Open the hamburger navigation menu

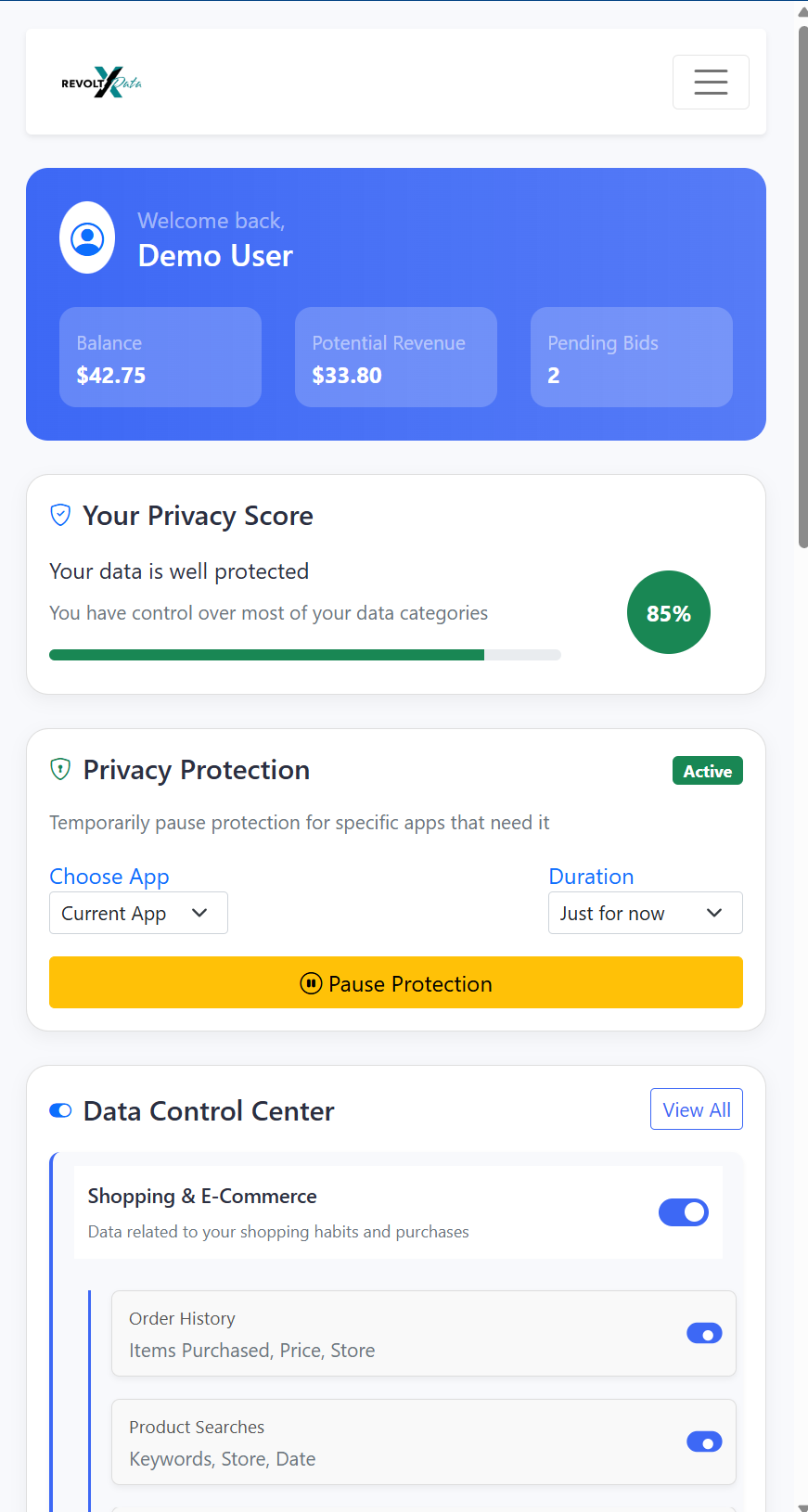(711, 82)
